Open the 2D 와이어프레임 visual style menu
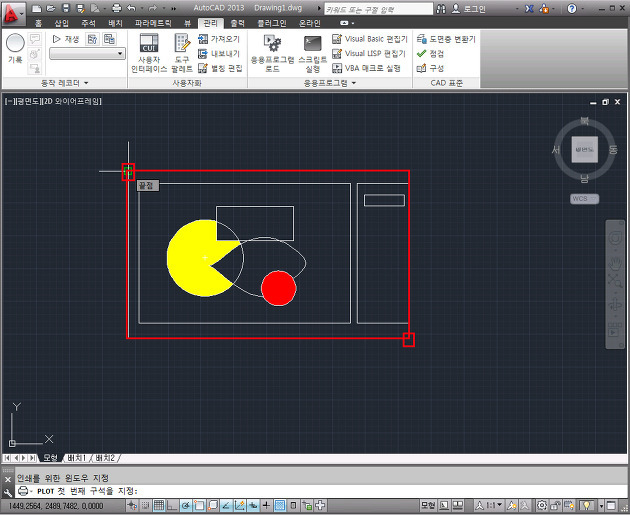The height and width of the screenshot is (515, 630). 72,101
